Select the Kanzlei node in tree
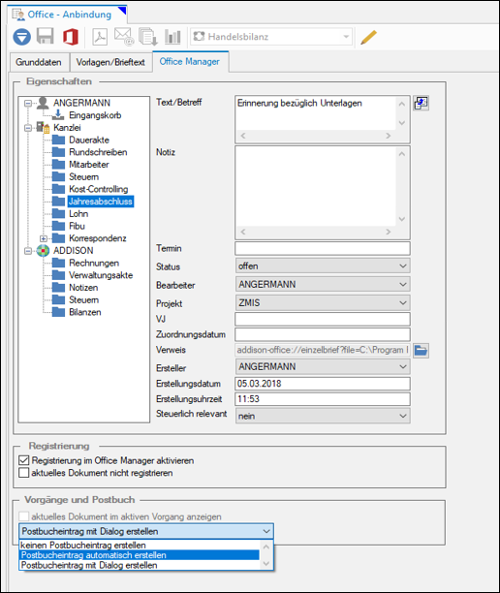The height and width of the screenshot is (593, 500). pos(67,127)
